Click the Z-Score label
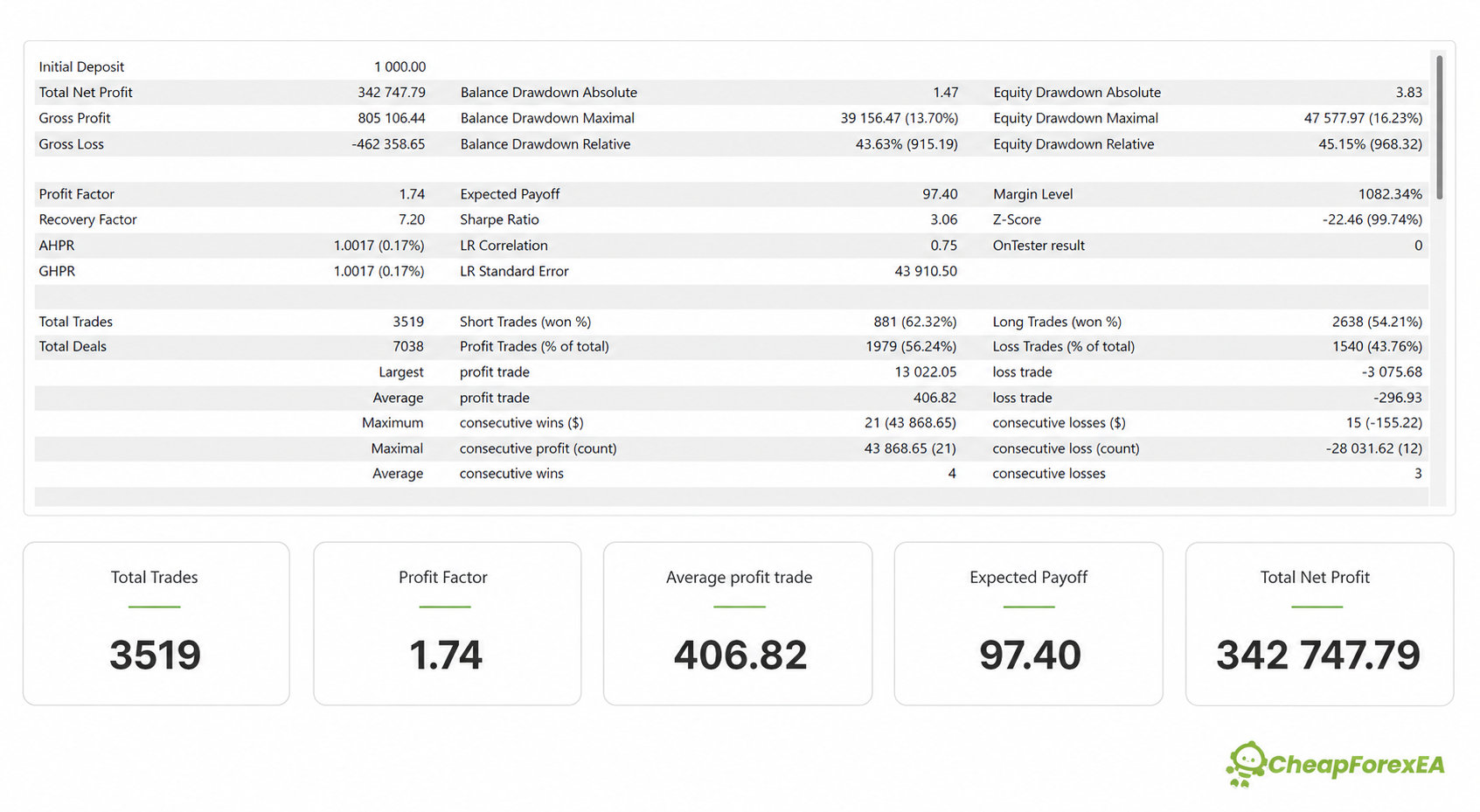 (1017, 219)
